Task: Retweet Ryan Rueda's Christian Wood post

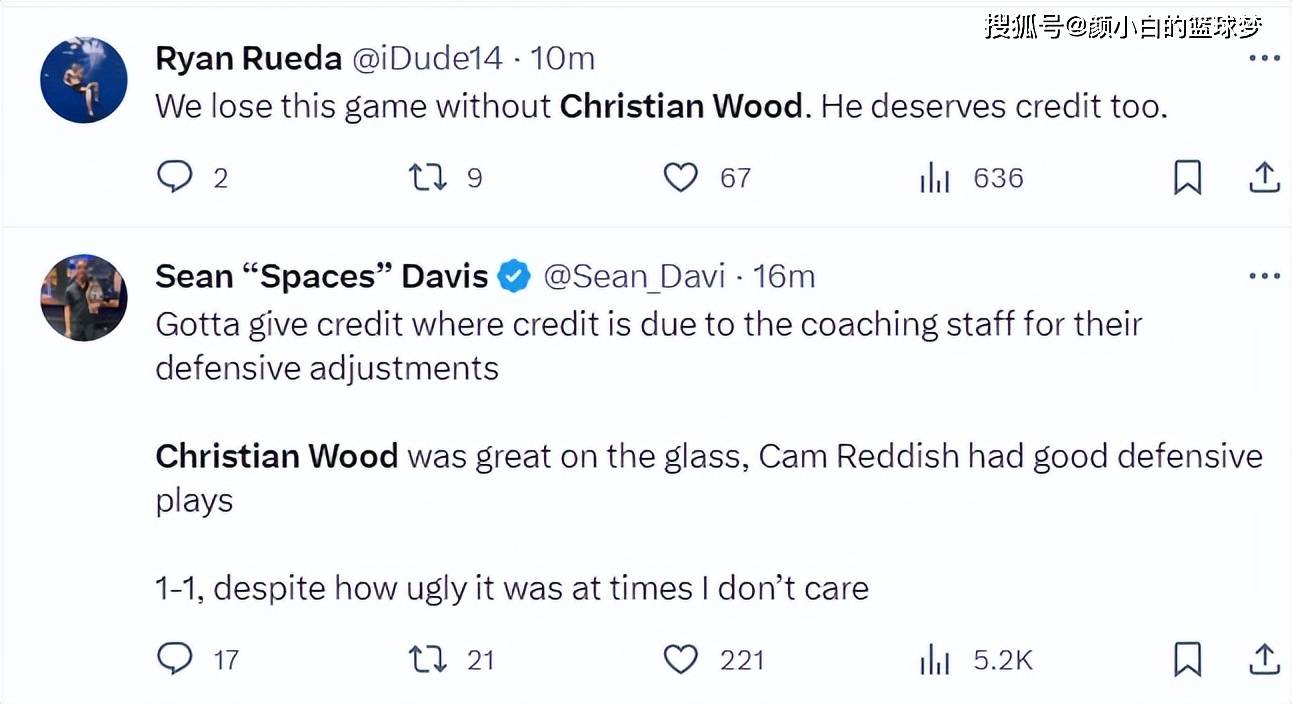Action: pyautogui.click(x=428, y=178)
